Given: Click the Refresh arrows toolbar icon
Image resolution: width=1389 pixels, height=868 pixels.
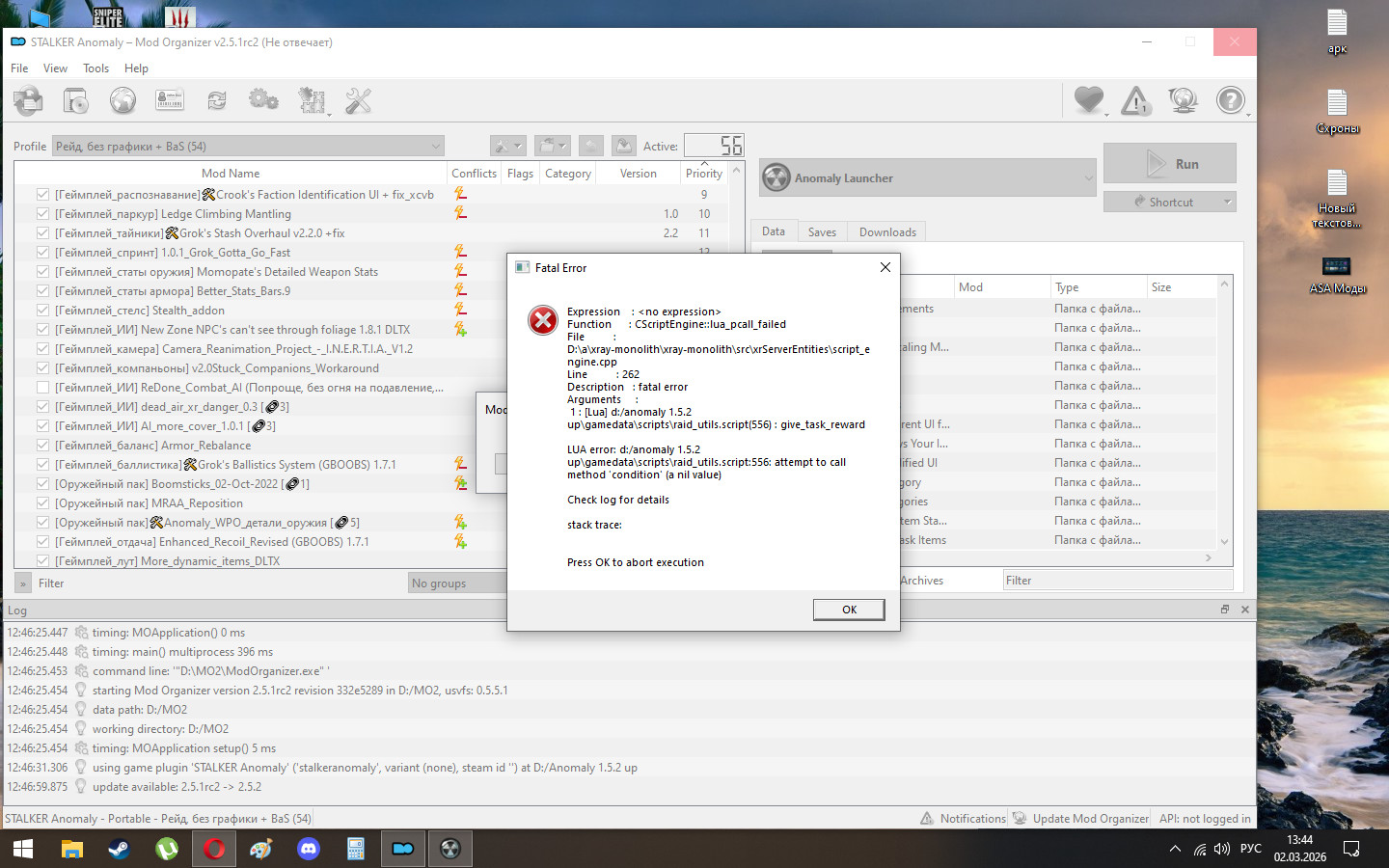Looking at the screenshot, I should tap(217, 100).
